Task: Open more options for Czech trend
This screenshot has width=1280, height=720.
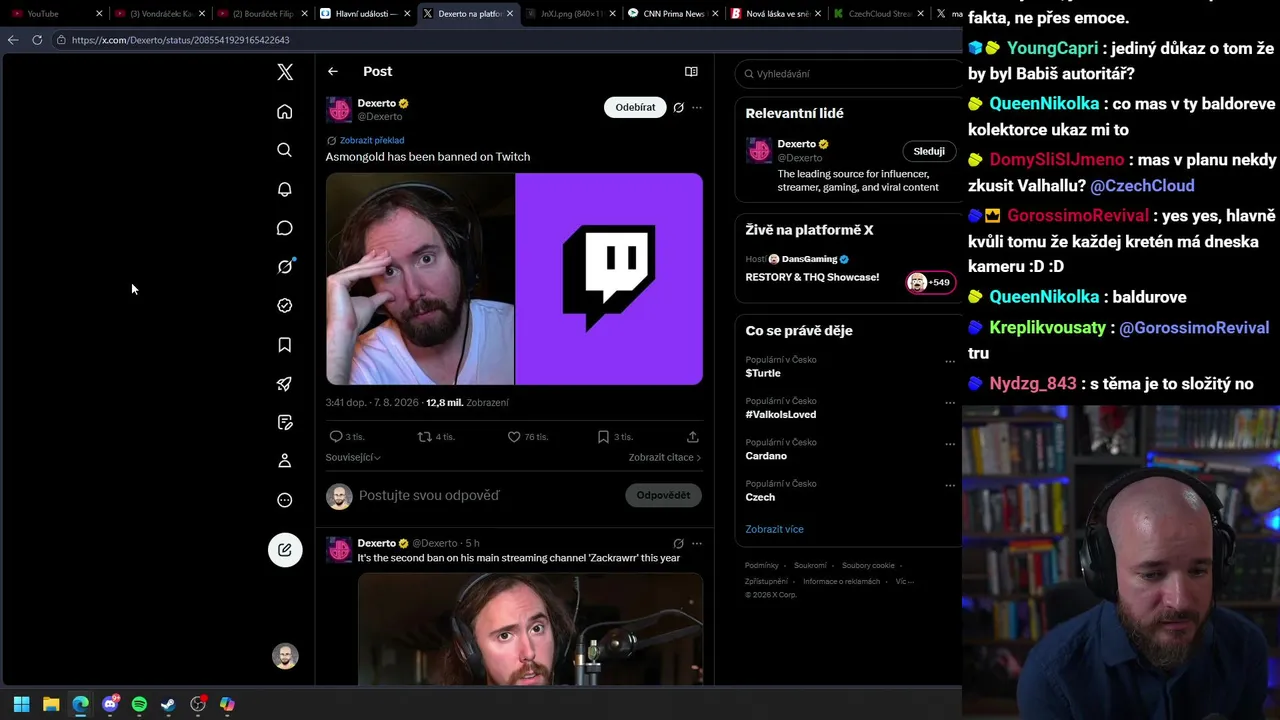Action: [x=950, y=485]
